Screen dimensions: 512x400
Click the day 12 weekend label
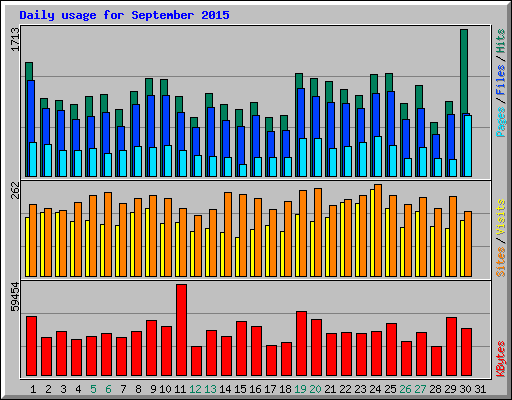pos(195,389)
